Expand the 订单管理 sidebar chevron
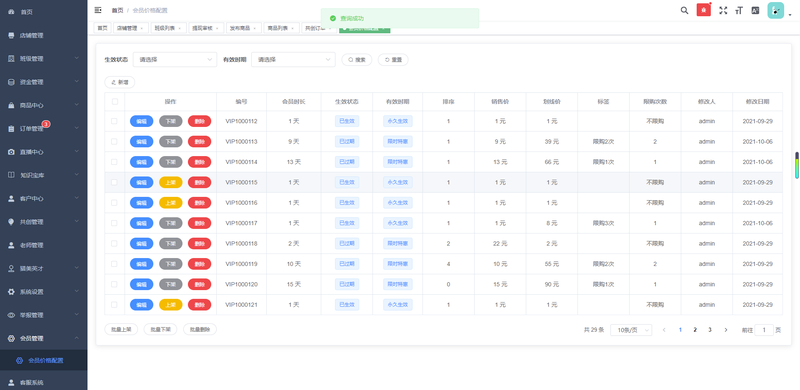 coord(77,128)
